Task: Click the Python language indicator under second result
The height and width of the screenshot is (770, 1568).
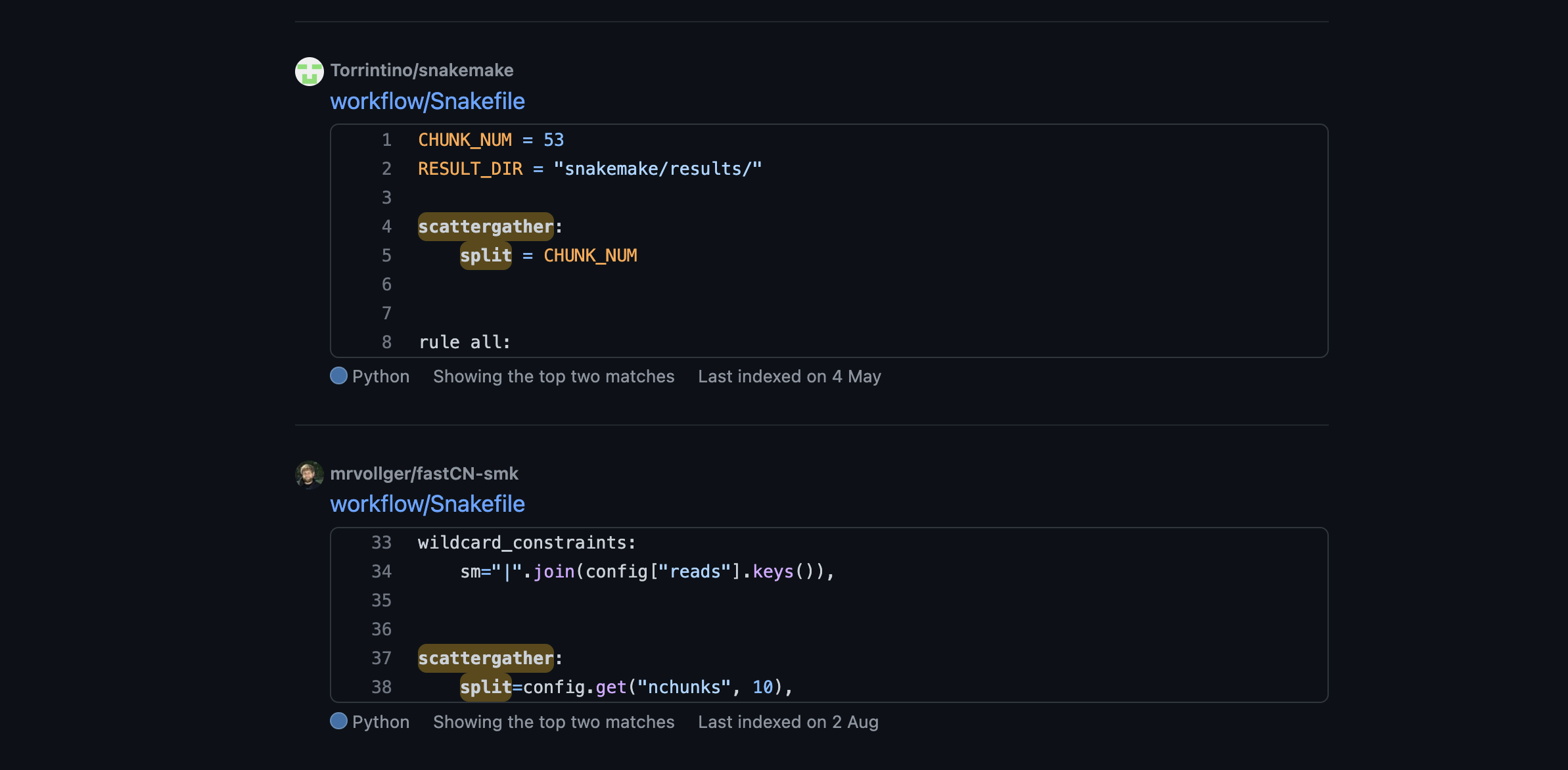Action: point(338,722)
